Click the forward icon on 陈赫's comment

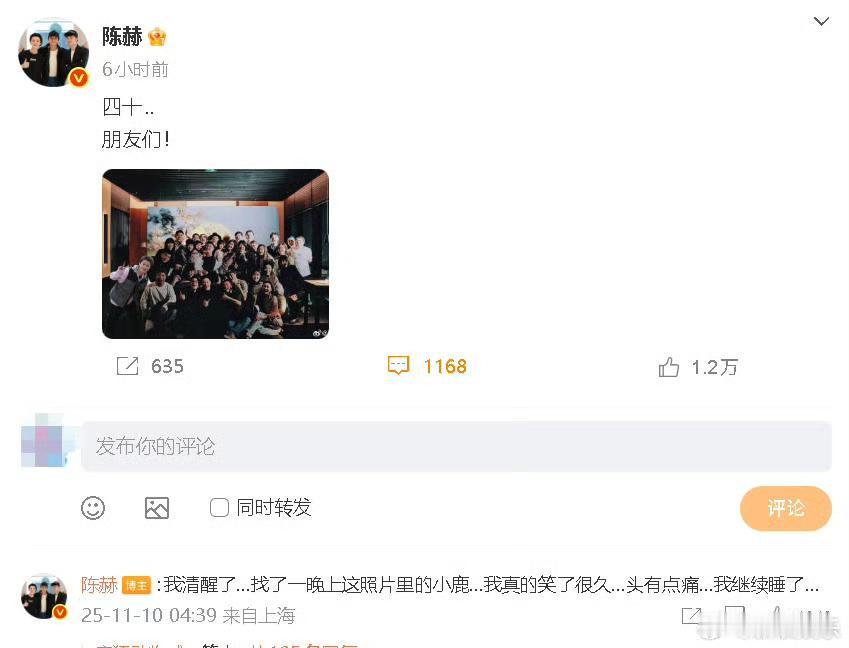pyautogui.click(x=691, y=616)
